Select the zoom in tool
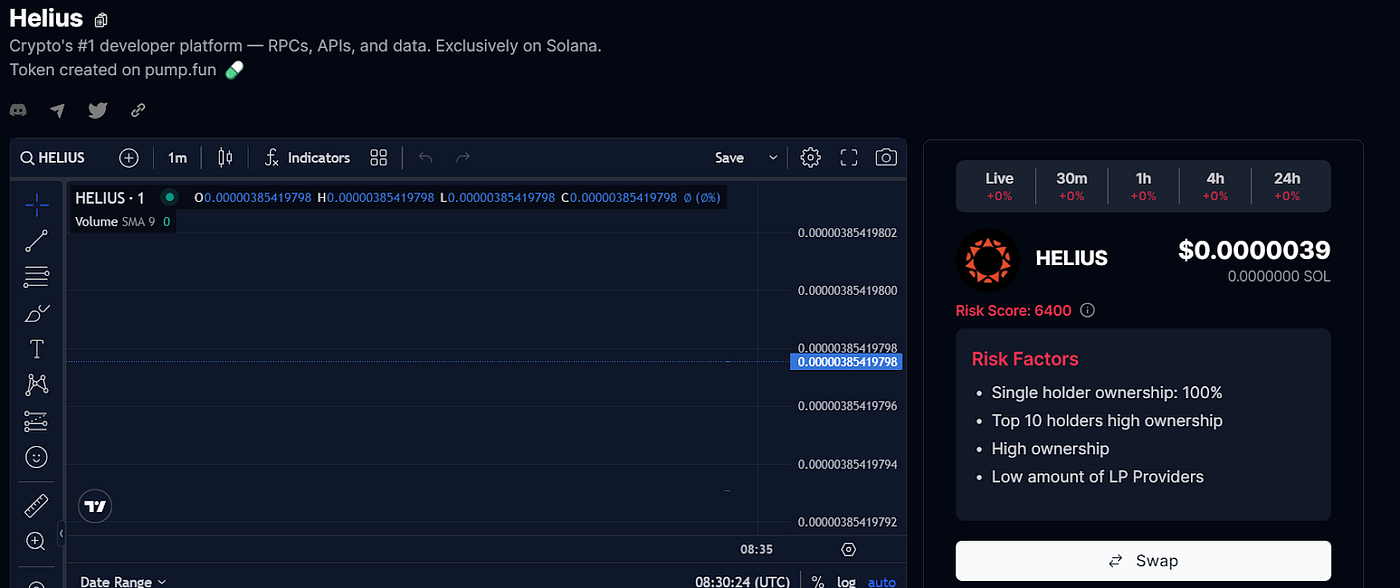This screenshot has height=588, width=1400. coord(36,542)
